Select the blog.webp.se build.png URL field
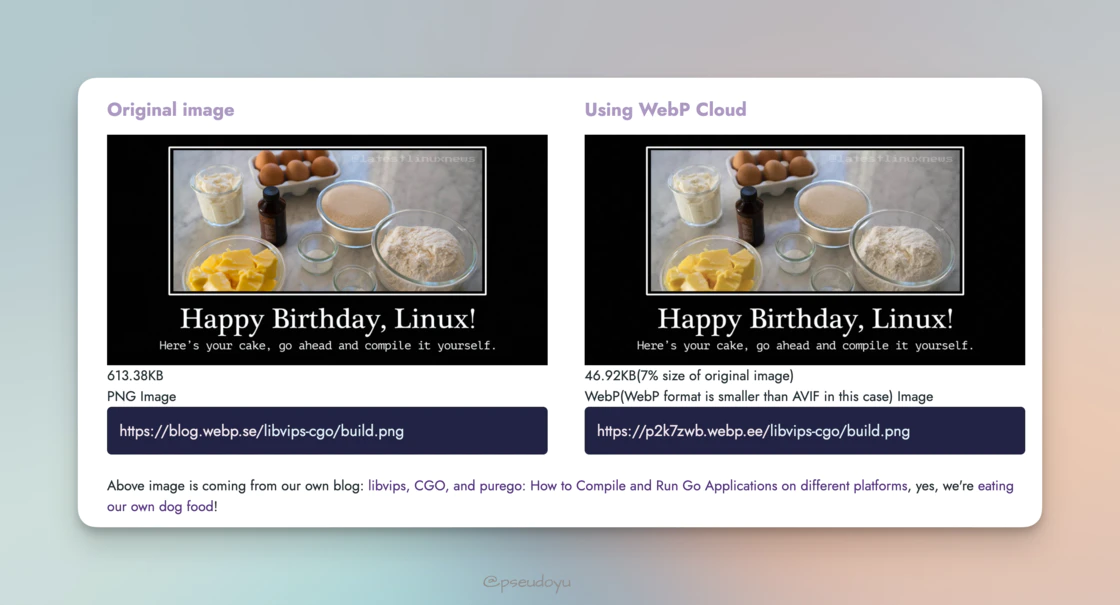The image size is (1120, 605). pyautogui.click(x=327, y=431)
